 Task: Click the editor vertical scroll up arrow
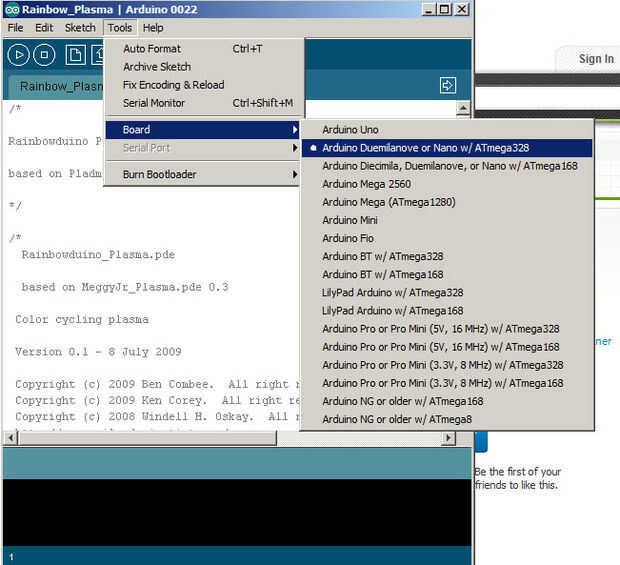click(463, 108)
